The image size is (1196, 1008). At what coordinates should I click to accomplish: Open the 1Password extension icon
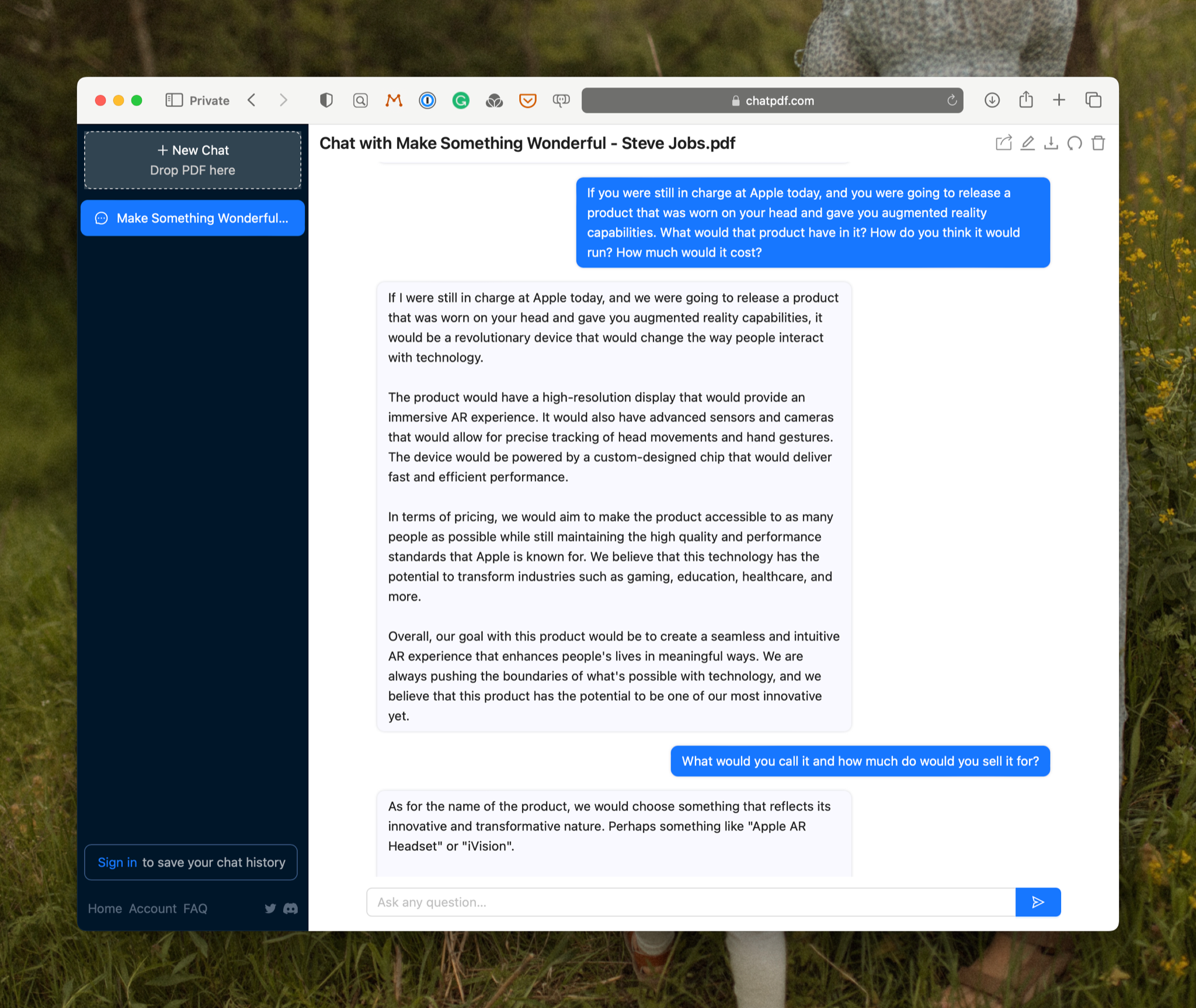(x=427, y=100)
